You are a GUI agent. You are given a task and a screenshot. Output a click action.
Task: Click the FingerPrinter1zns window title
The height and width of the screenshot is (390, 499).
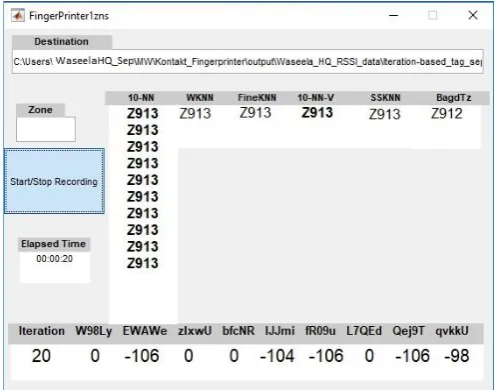(x=69, y=16)
